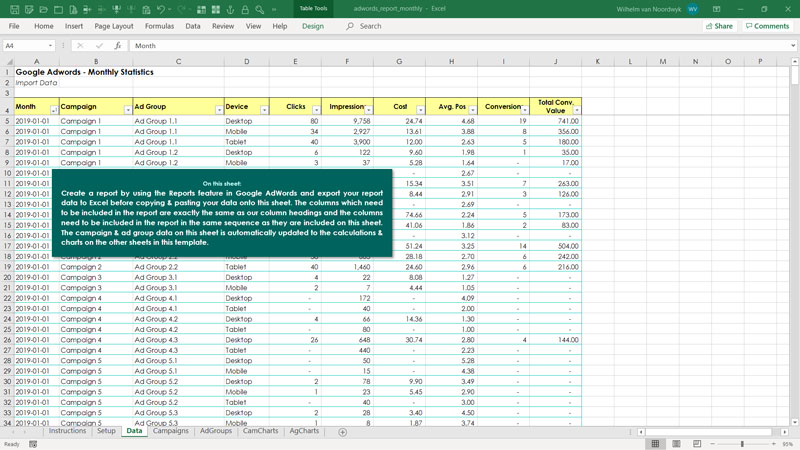Click the Search box in the ribbon
This screenshot has height=450, width=800.
click(370, 26)
